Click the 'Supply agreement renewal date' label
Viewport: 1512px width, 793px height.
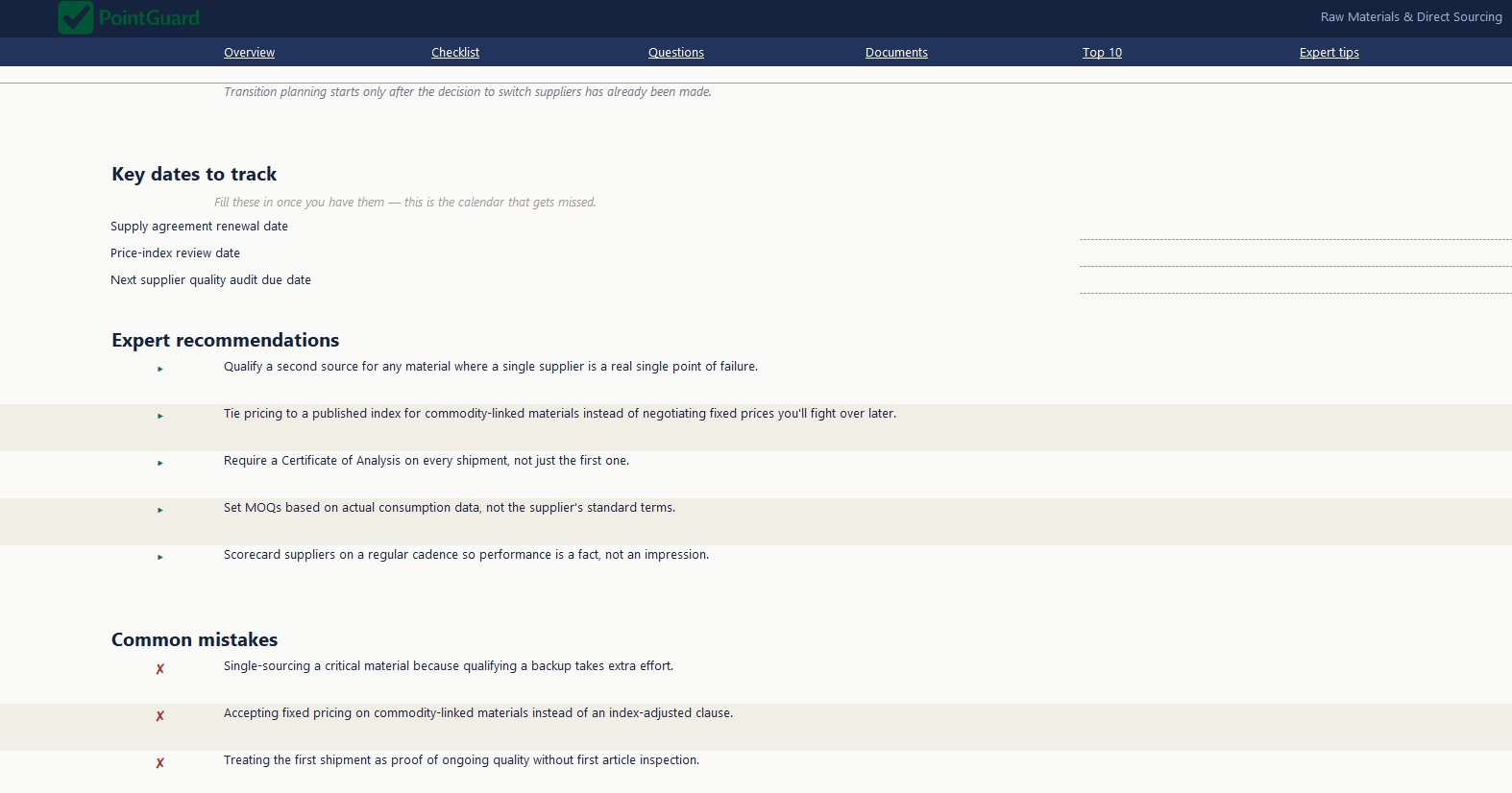pos(199,227)
